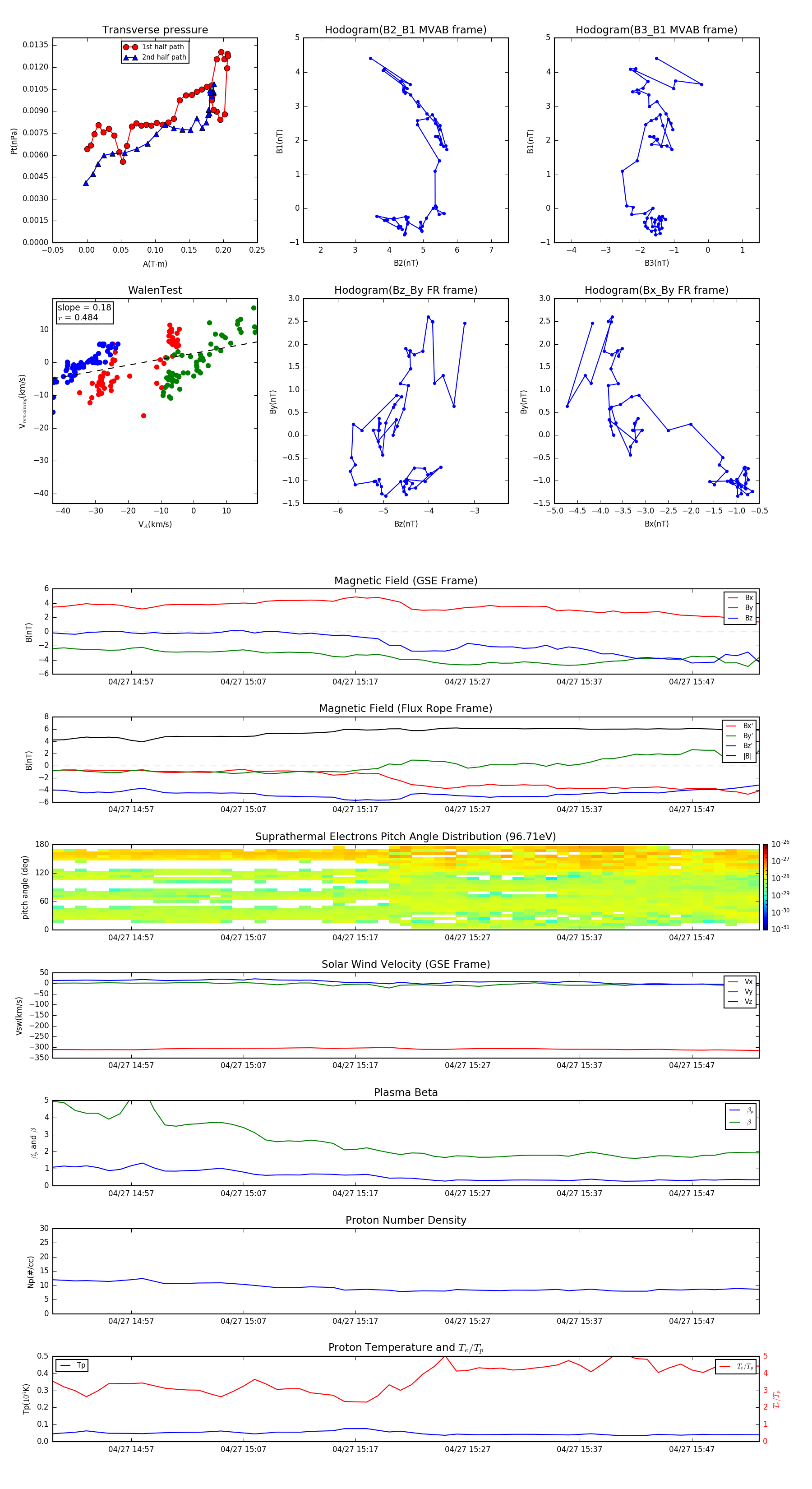Click the pitch angle color scale bar
812x1489 pixels.
tap(765, 887)
